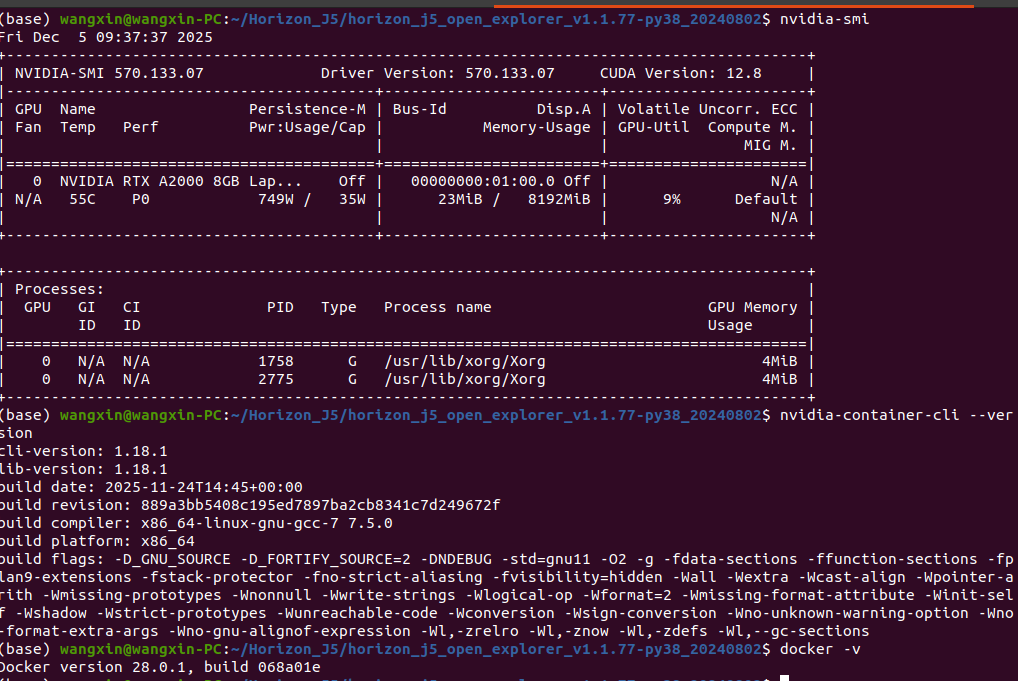The image size is (1018, 681).
Task: Click the Driver Version 570.133.07 text
Action: tap(438, 73)
